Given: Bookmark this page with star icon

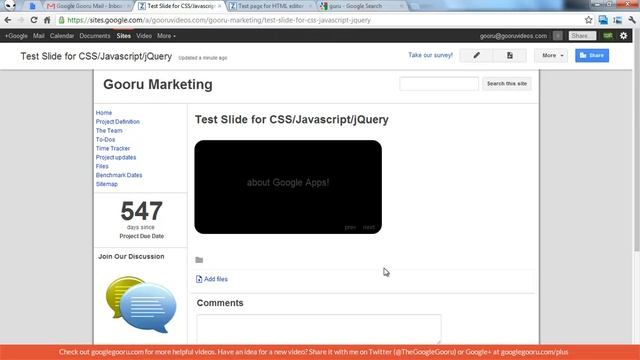Looking at the screenshot, I should tap(588, 20).
